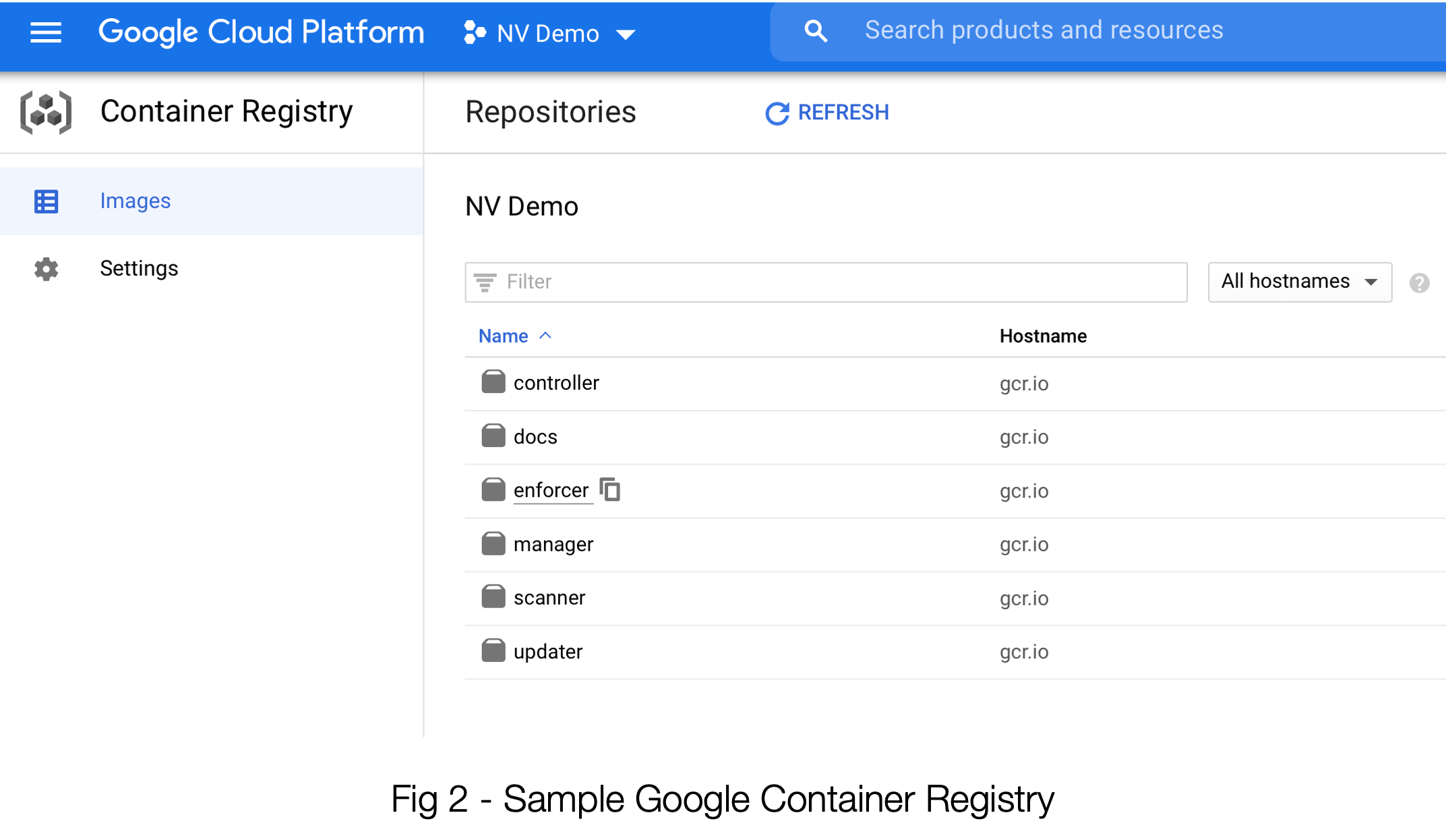Screen dimensions: 1446x840
Task: Click the filter funnel icon
Action: tap(485, 282)
